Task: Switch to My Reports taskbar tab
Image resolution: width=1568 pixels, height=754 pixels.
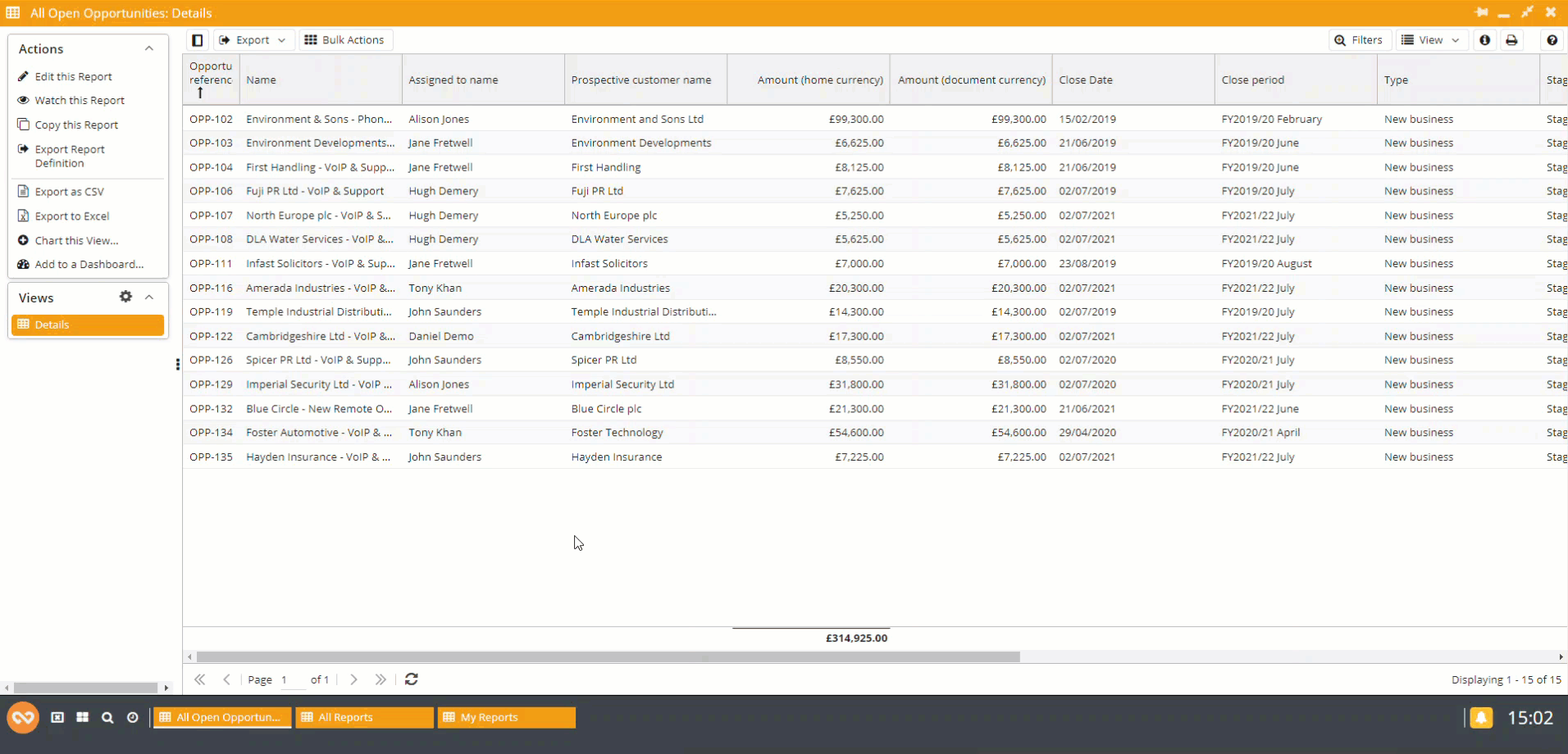Action: [507, 717]
